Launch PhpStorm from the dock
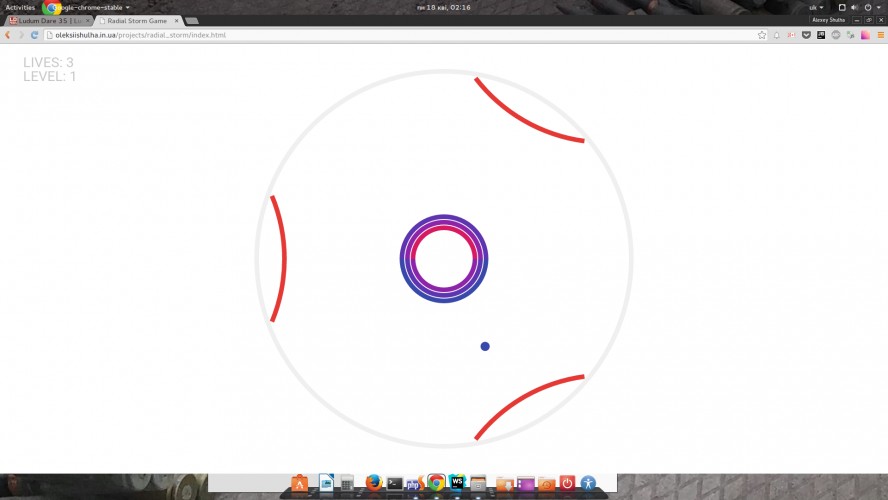The image size is (888, 500). tap(415, 484)
